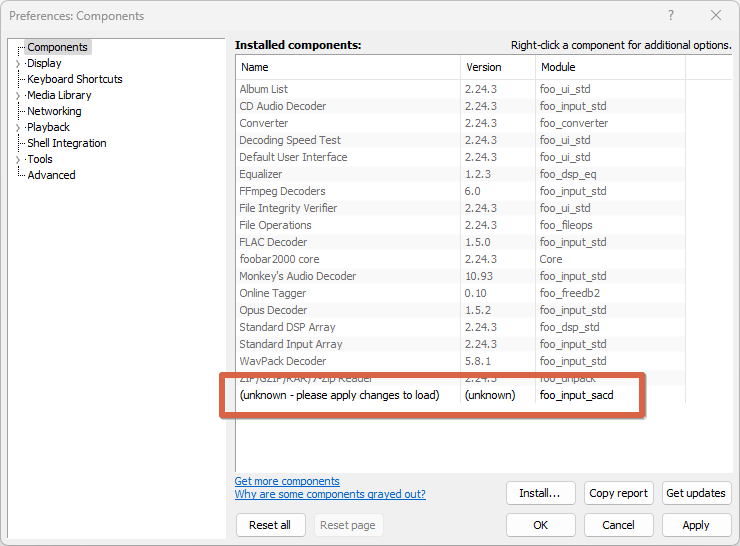Sort components by Name column header
Screen dimensions: 740x546
click(x=348, y=67)
